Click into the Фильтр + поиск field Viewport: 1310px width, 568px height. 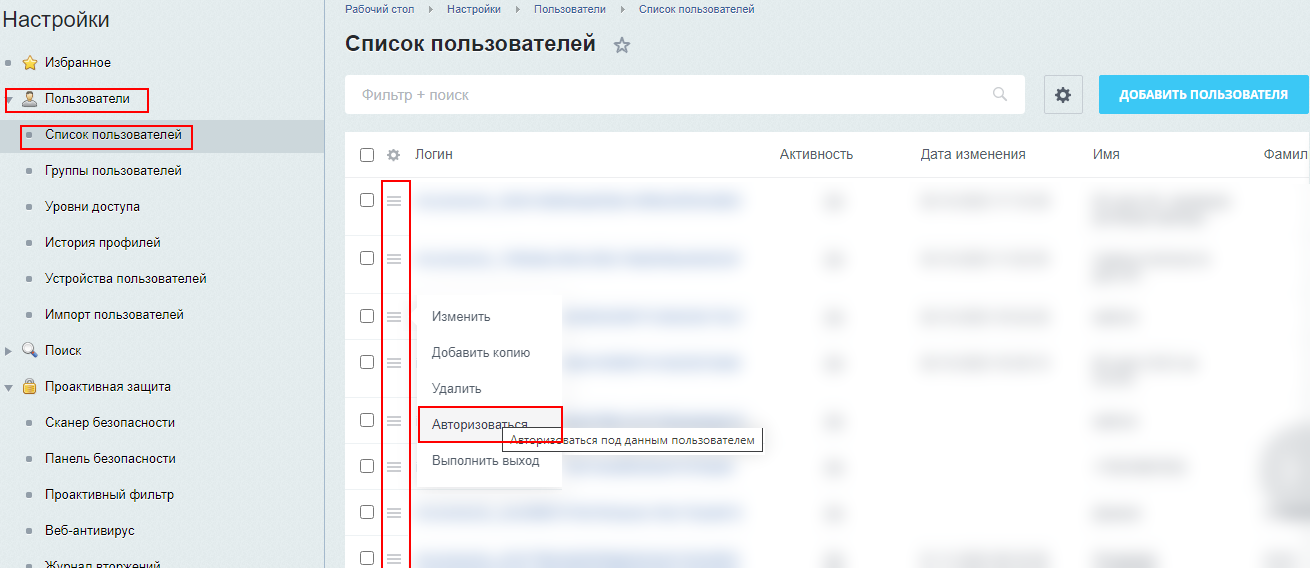[x=660, y=95]
